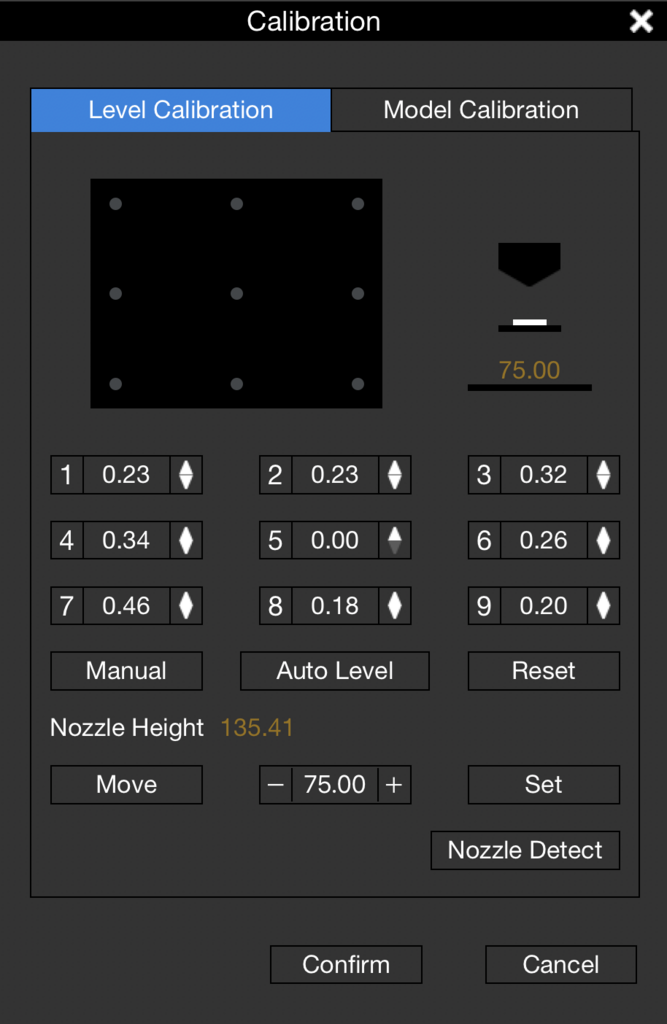This screenshot has height=1024, width=667.
Task: Select bottom-right calibration point on platform grid
Action: [358, 384]
